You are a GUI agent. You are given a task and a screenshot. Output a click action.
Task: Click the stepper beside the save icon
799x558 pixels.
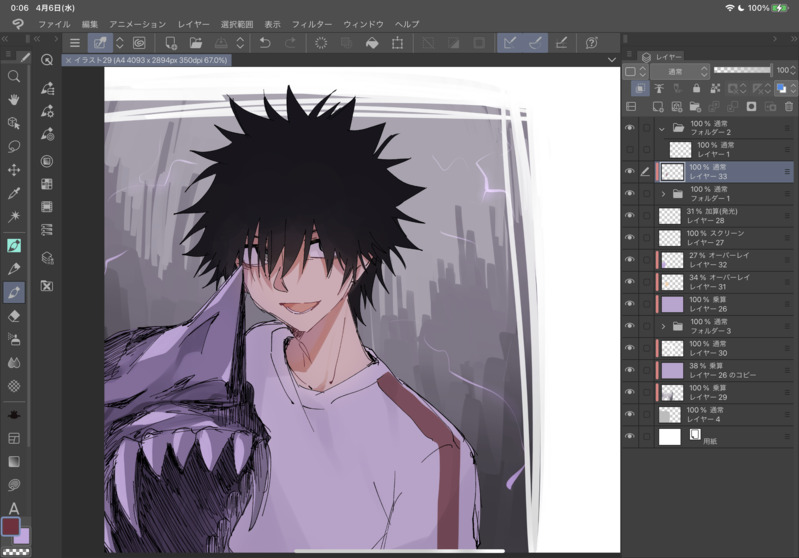tap(240, 43)
